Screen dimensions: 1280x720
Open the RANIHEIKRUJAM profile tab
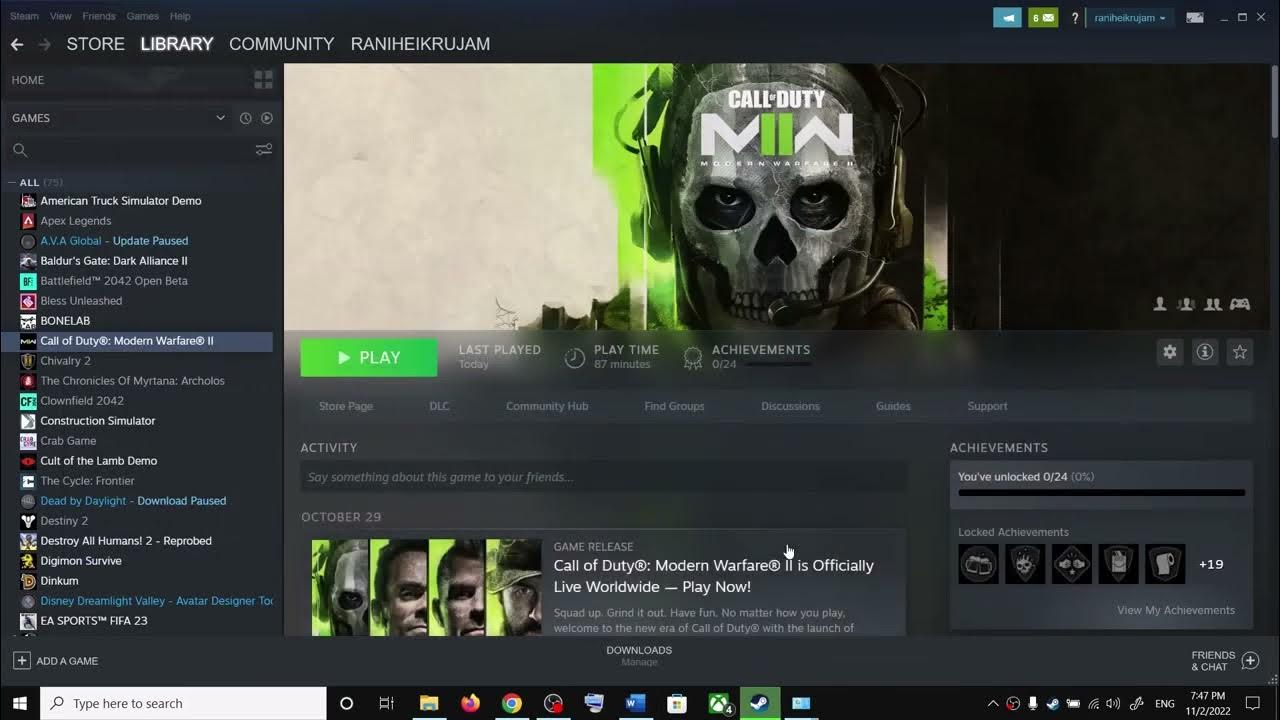[x=420, y=44]
